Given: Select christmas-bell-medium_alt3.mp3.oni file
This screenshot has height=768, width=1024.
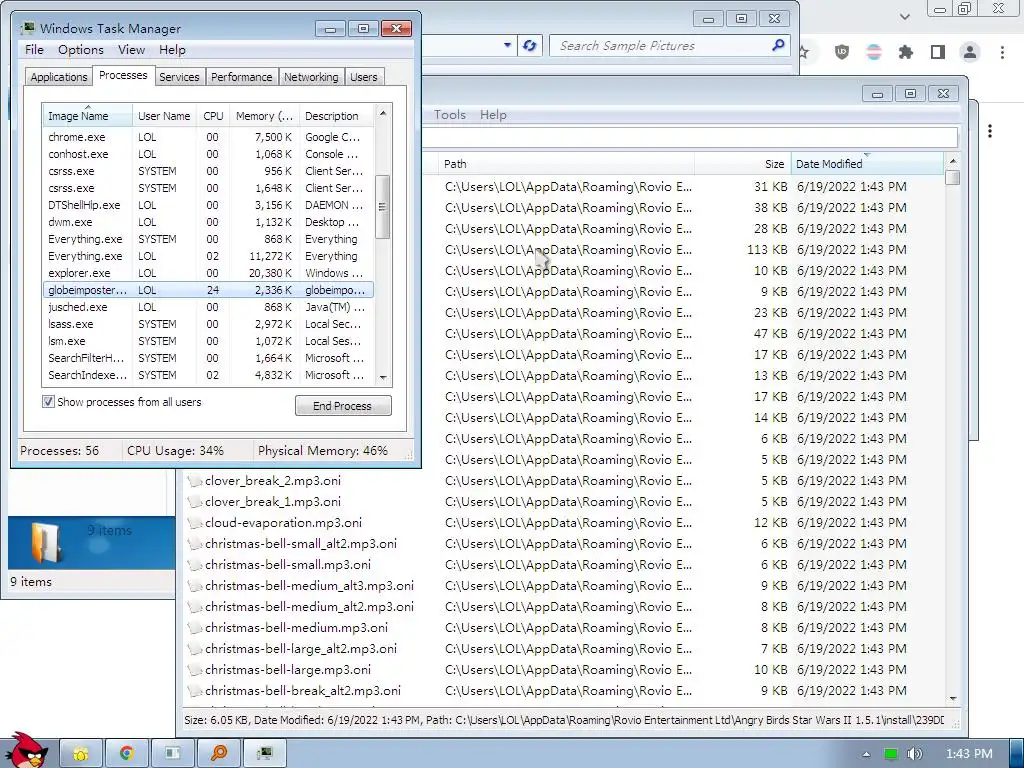Looking at the screenshot, I should [x=309, y=586].
